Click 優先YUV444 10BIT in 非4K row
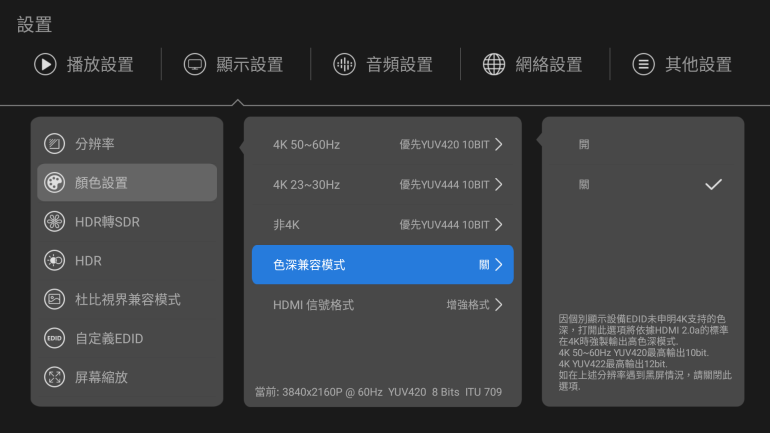 click(444, 225)
